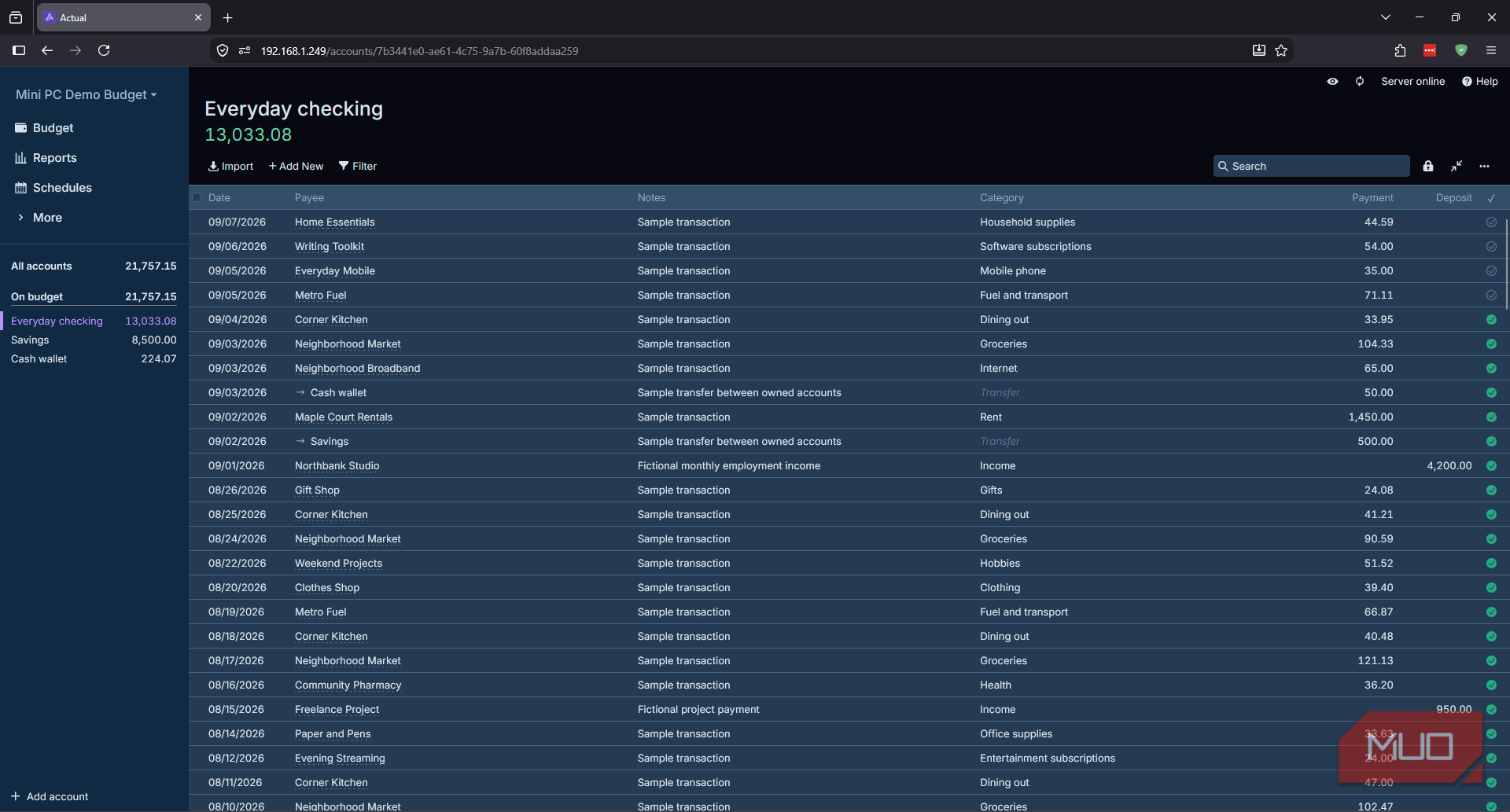Click Add New transaction button
The image size is (1510, 812).
coord(296,166)
